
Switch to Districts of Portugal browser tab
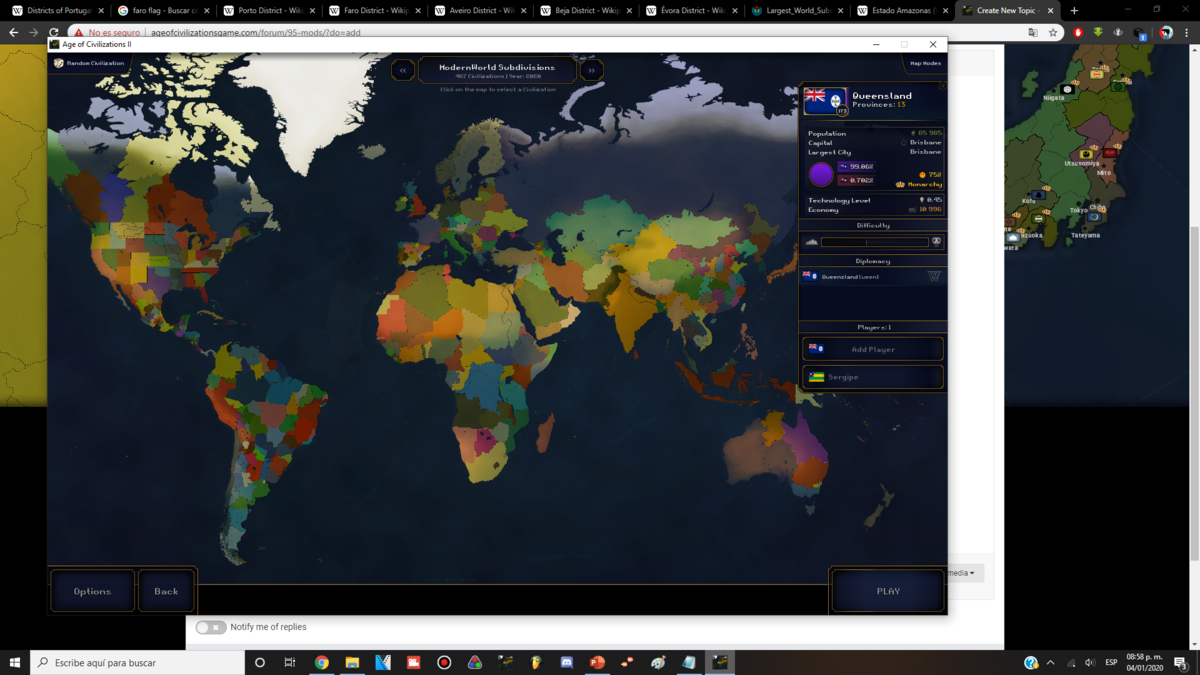click(x=58, y=10)
